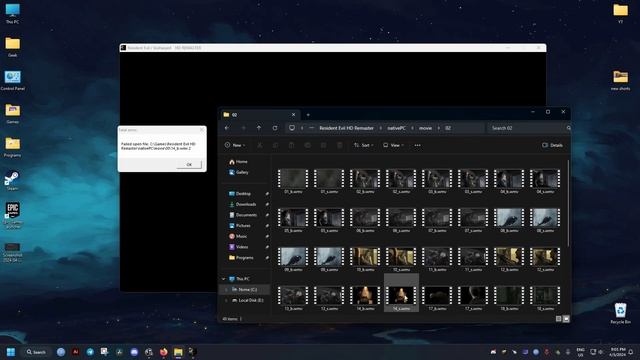Image resolution: width=640 pixels, height=360 pixels.
Task: Select the Control Panel desktop icon
Action: click(12, 80)
